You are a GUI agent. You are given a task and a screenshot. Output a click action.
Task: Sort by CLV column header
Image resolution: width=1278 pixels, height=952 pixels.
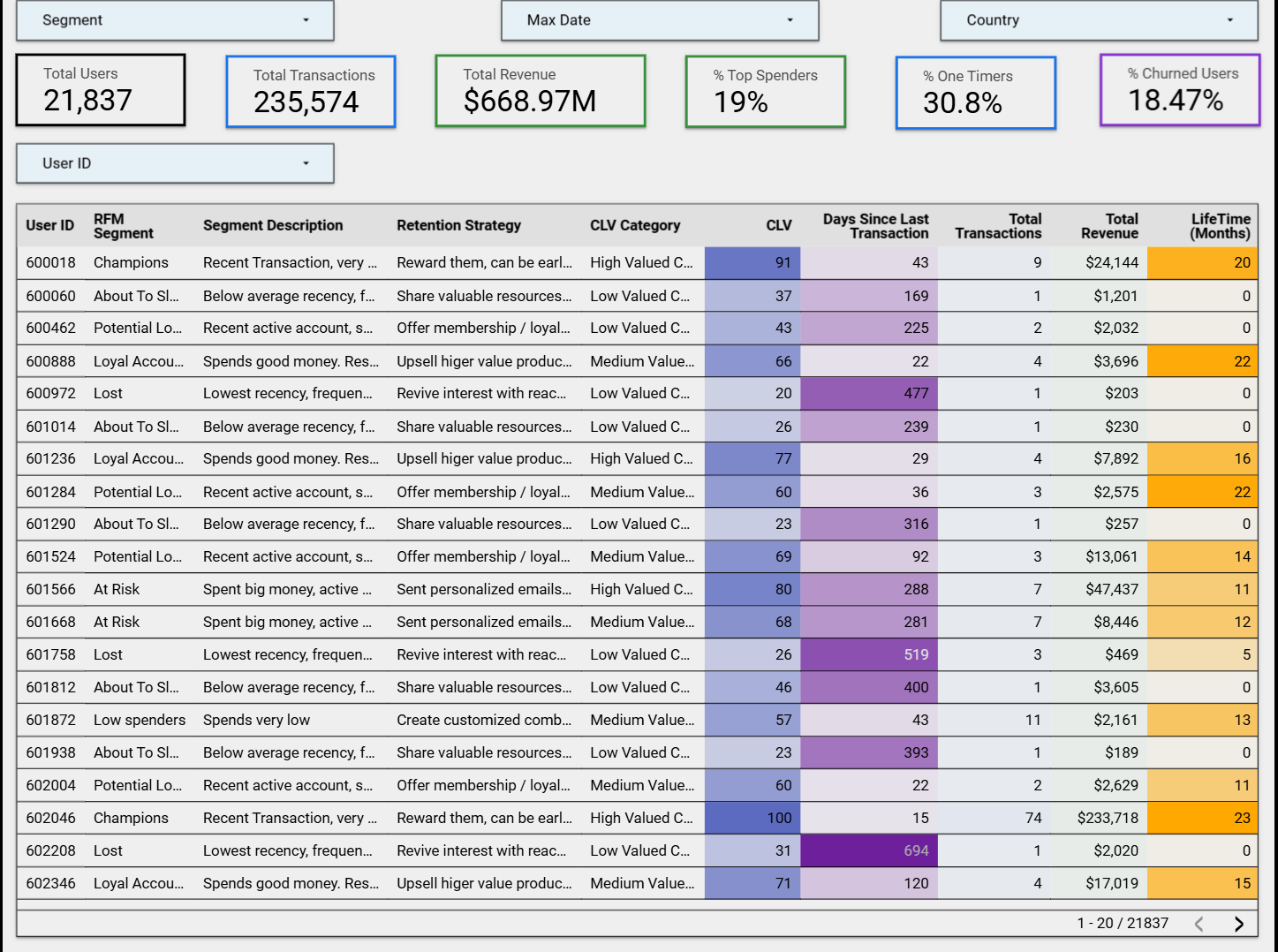click(778, 225)
